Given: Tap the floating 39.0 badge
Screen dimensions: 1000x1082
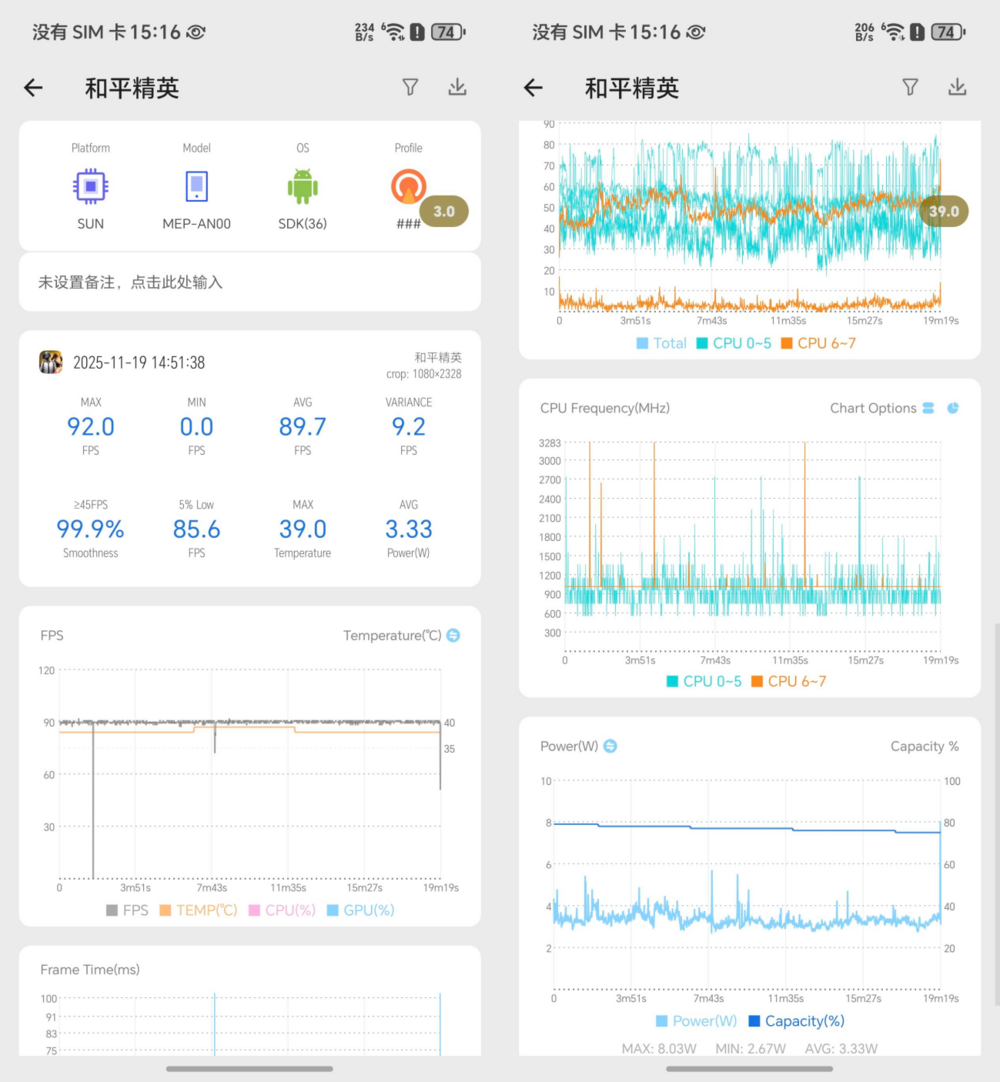Looking at the screenshot, I should click(x=943, y=211).
